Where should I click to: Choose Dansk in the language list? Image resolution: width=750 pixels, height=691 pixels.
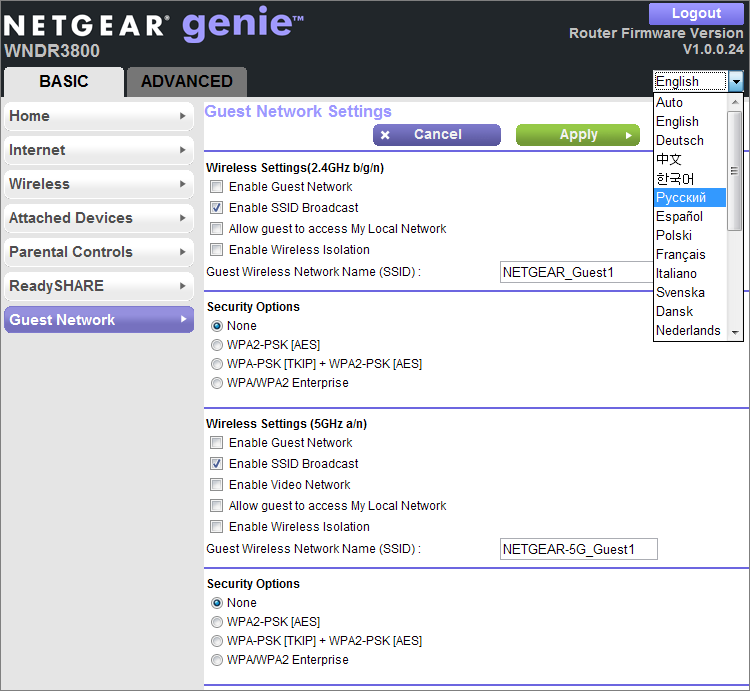(x=690, y=311)
